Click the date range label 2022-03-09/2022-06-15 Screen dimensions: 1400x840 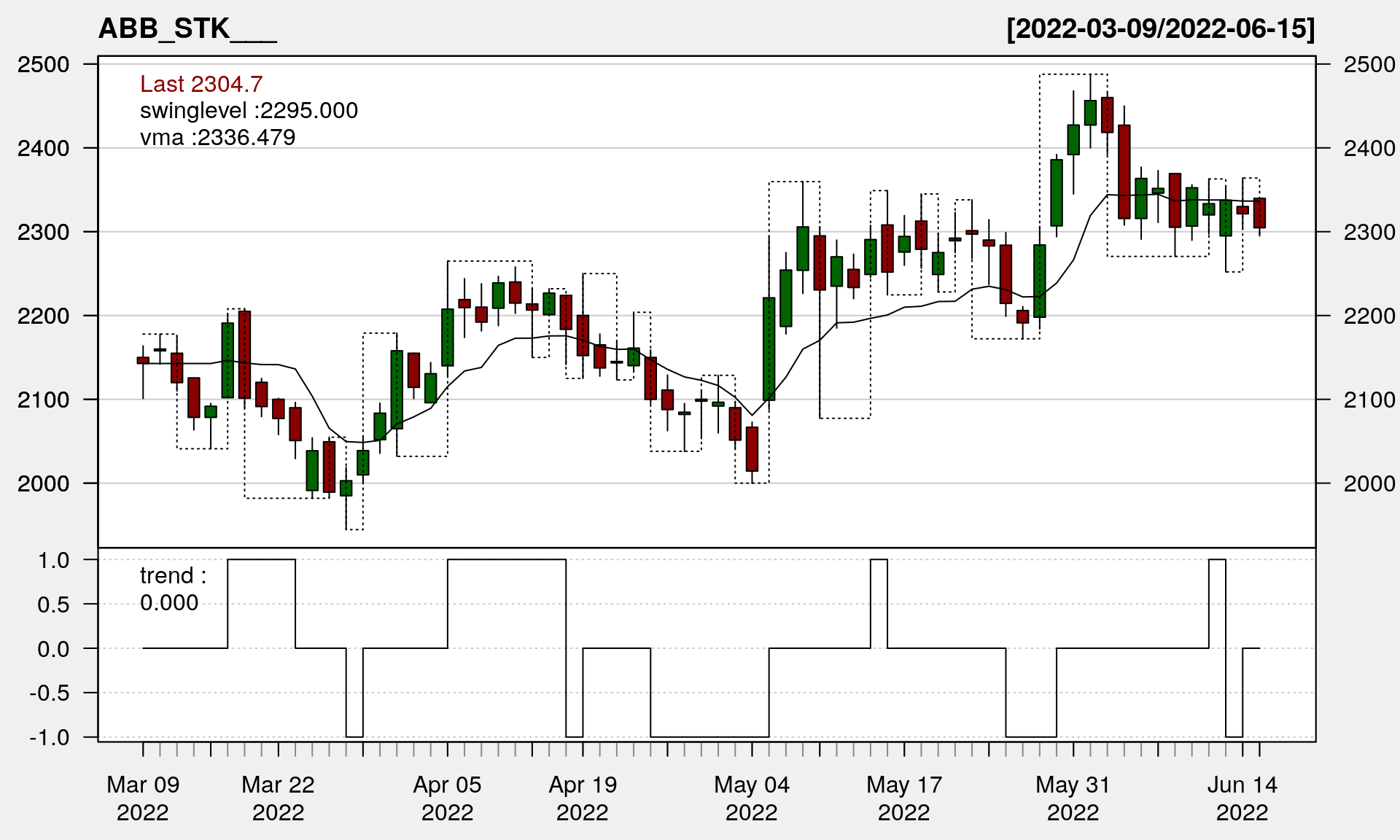pos(1161,29)
